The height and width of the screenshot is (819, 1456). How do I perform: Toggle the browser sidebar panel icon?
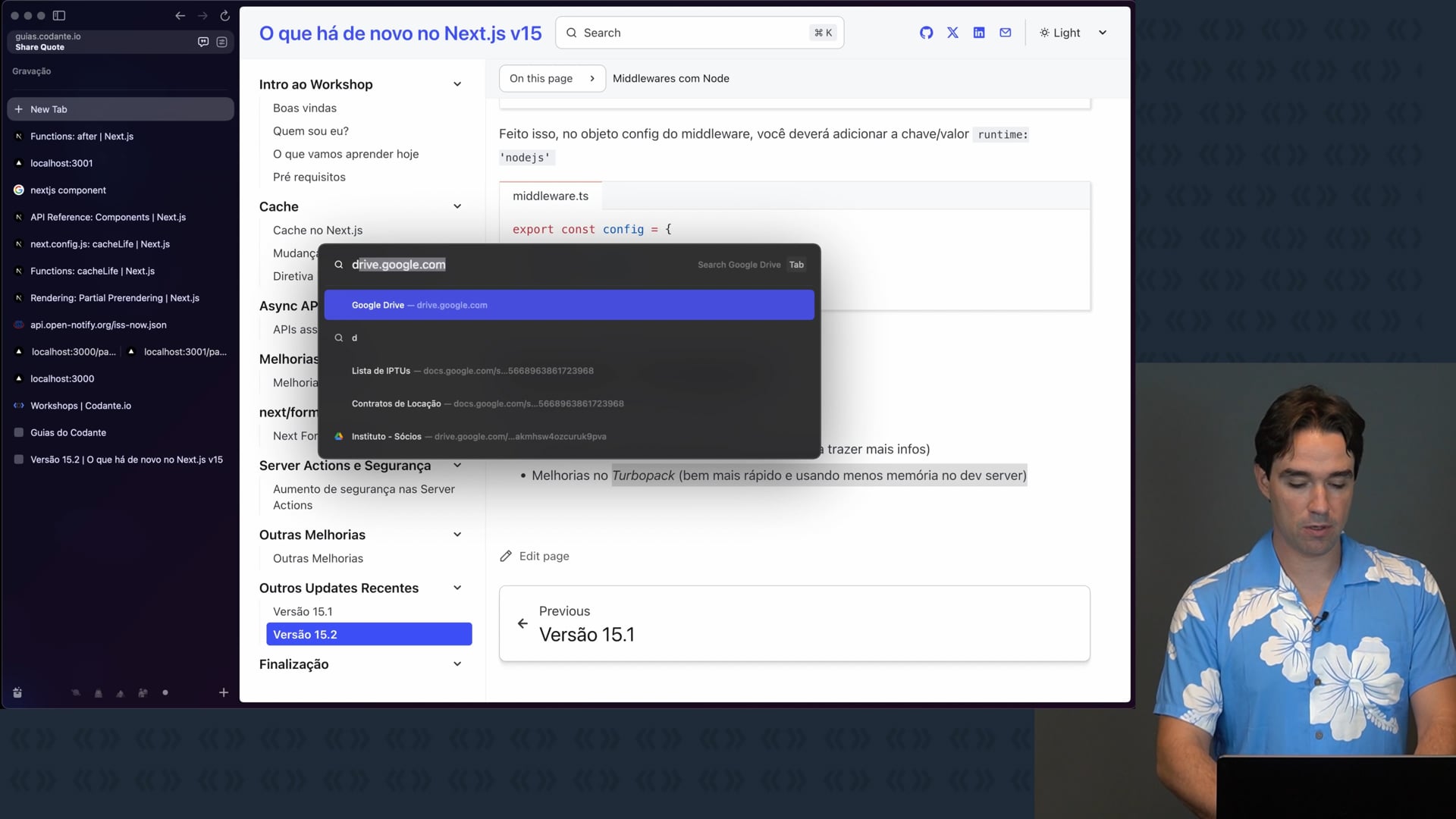(59, 15)
